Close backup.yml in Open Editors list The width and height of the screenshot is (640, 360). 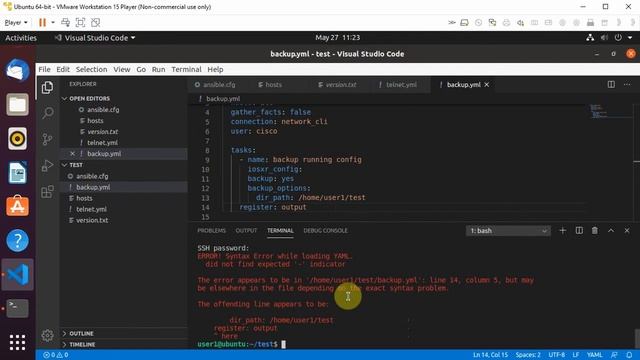point(72,153)
